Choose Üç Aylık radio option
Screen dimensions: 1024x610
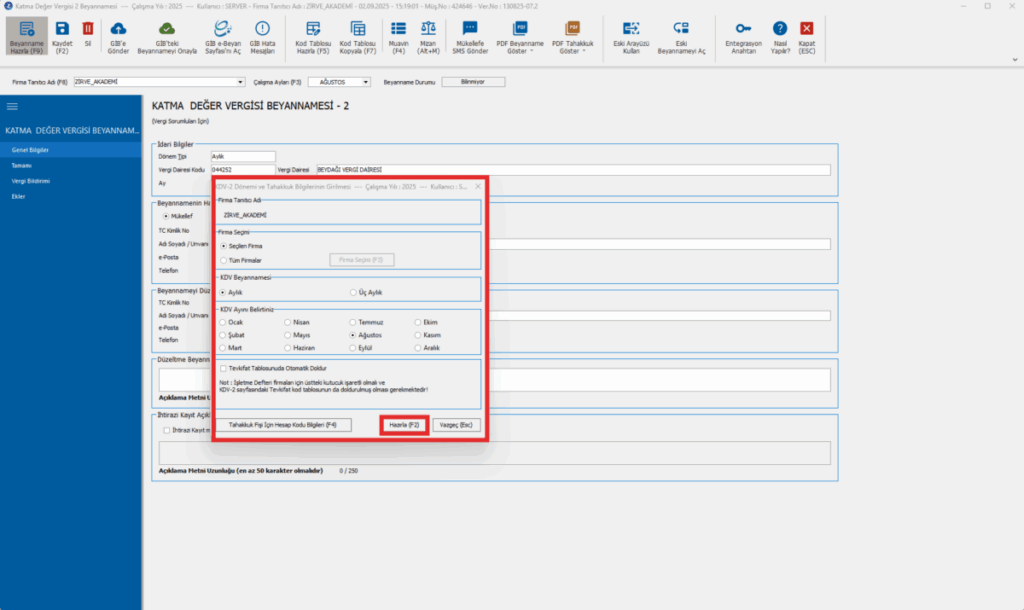(x=353, y=293)
